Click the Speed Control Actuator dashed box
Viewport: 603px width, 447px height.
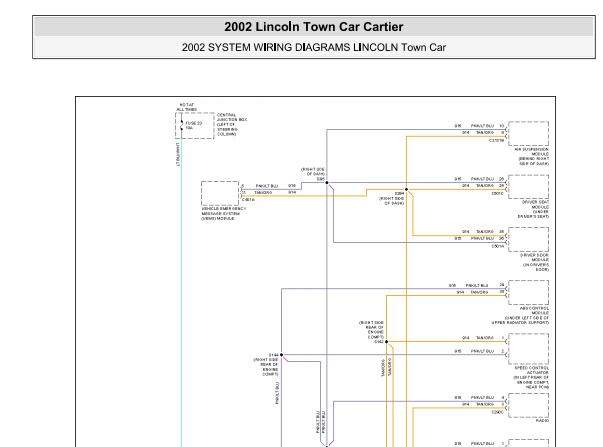528,349
